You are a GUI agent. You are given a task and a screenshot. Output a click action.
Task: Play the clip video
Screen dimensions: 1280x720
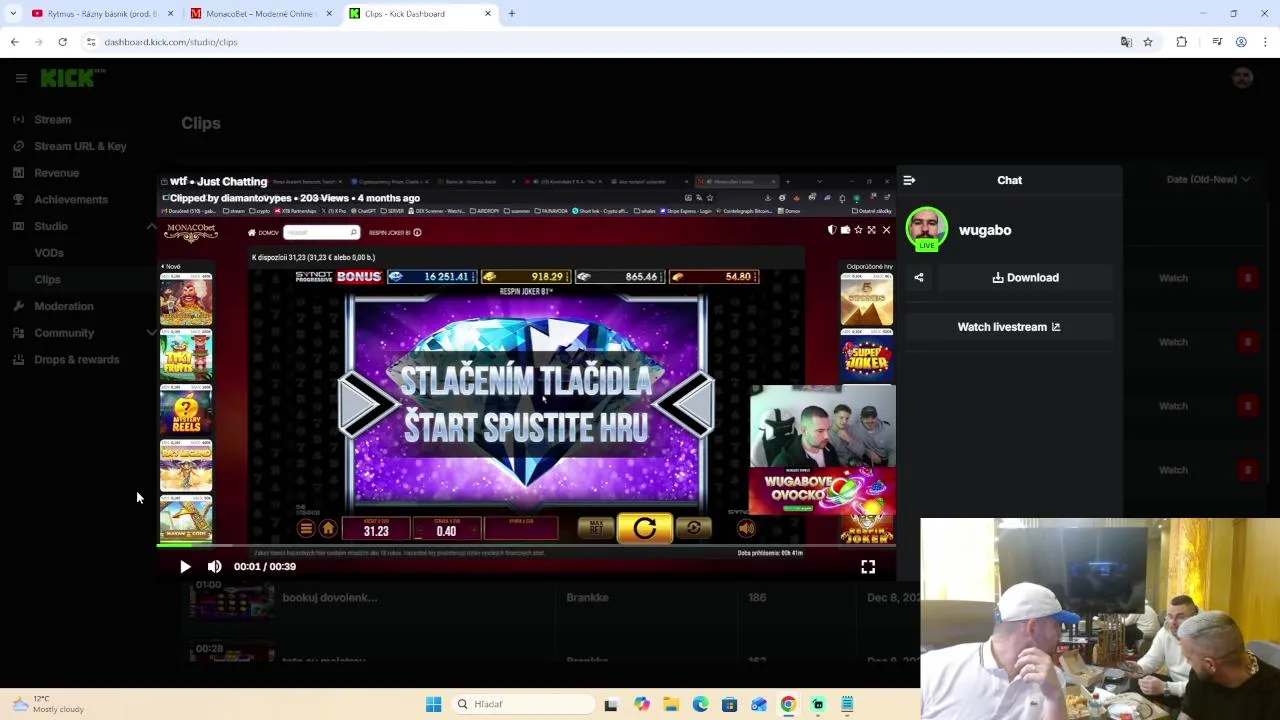(185, 566)
